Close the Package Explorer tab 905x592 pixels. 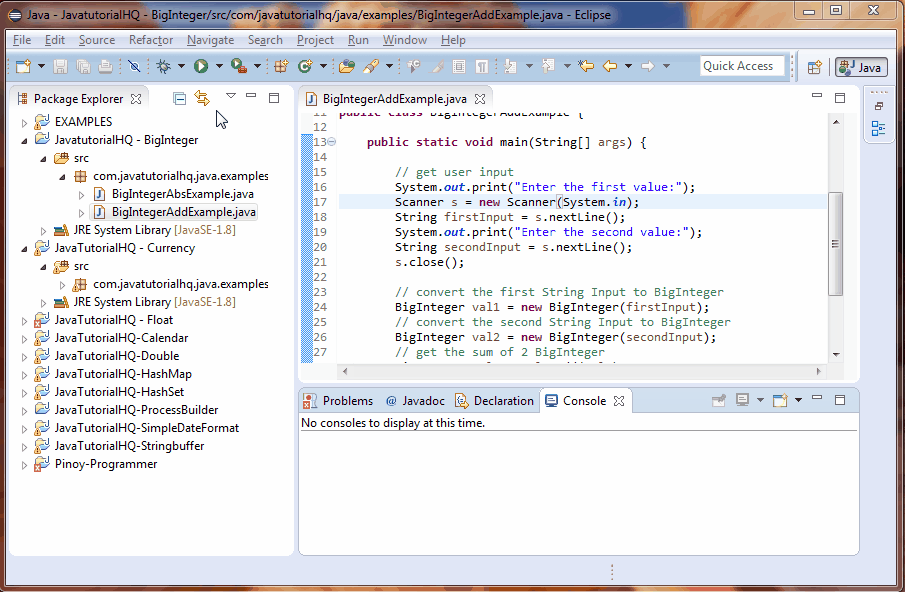pyautogui.click(x=136, y=99)
